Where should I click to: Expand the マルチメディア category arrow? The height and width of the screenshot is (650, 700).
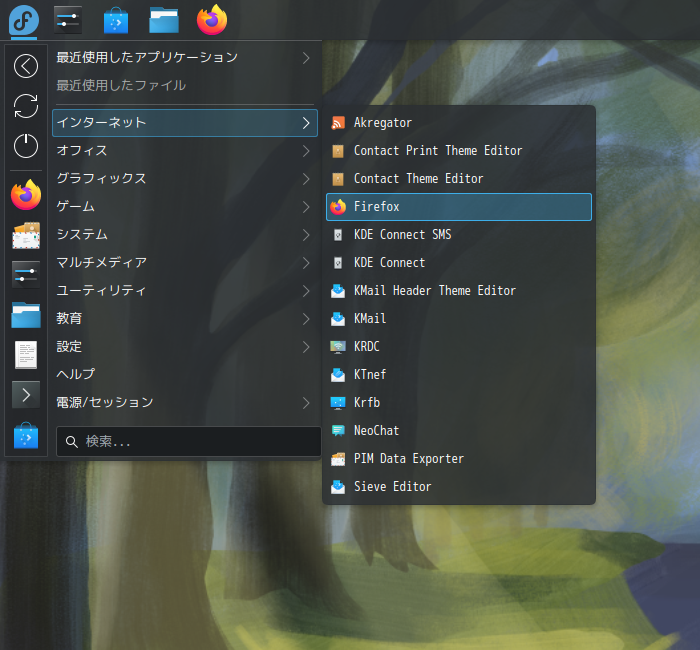[x=306, y=263]
